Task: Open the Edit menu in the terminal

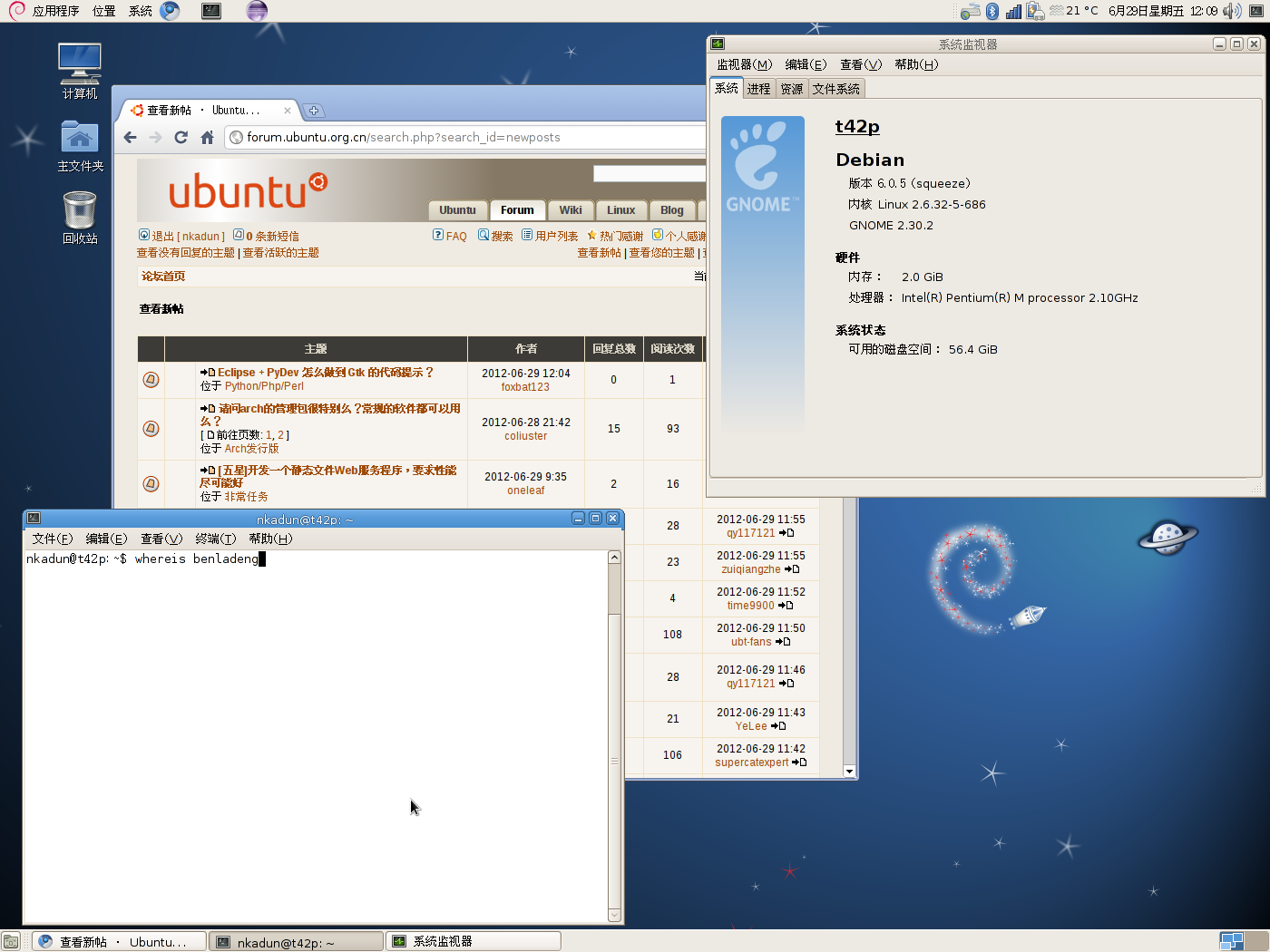Action: tap(106, 539)
